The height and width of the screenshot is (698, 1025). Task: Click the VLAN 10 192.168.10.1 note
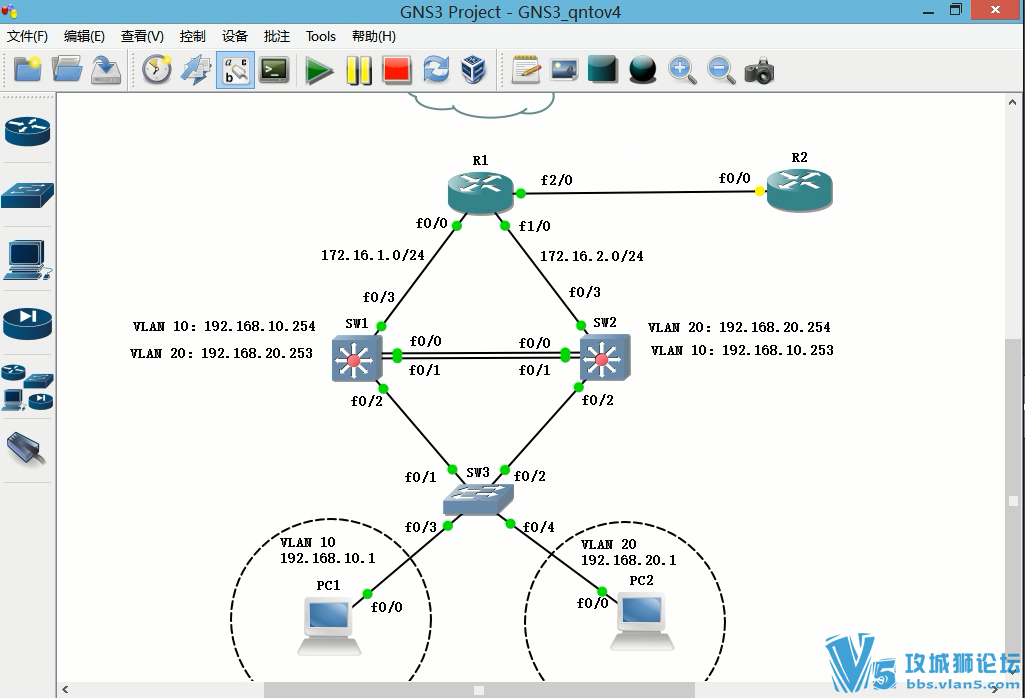(328, 550)
